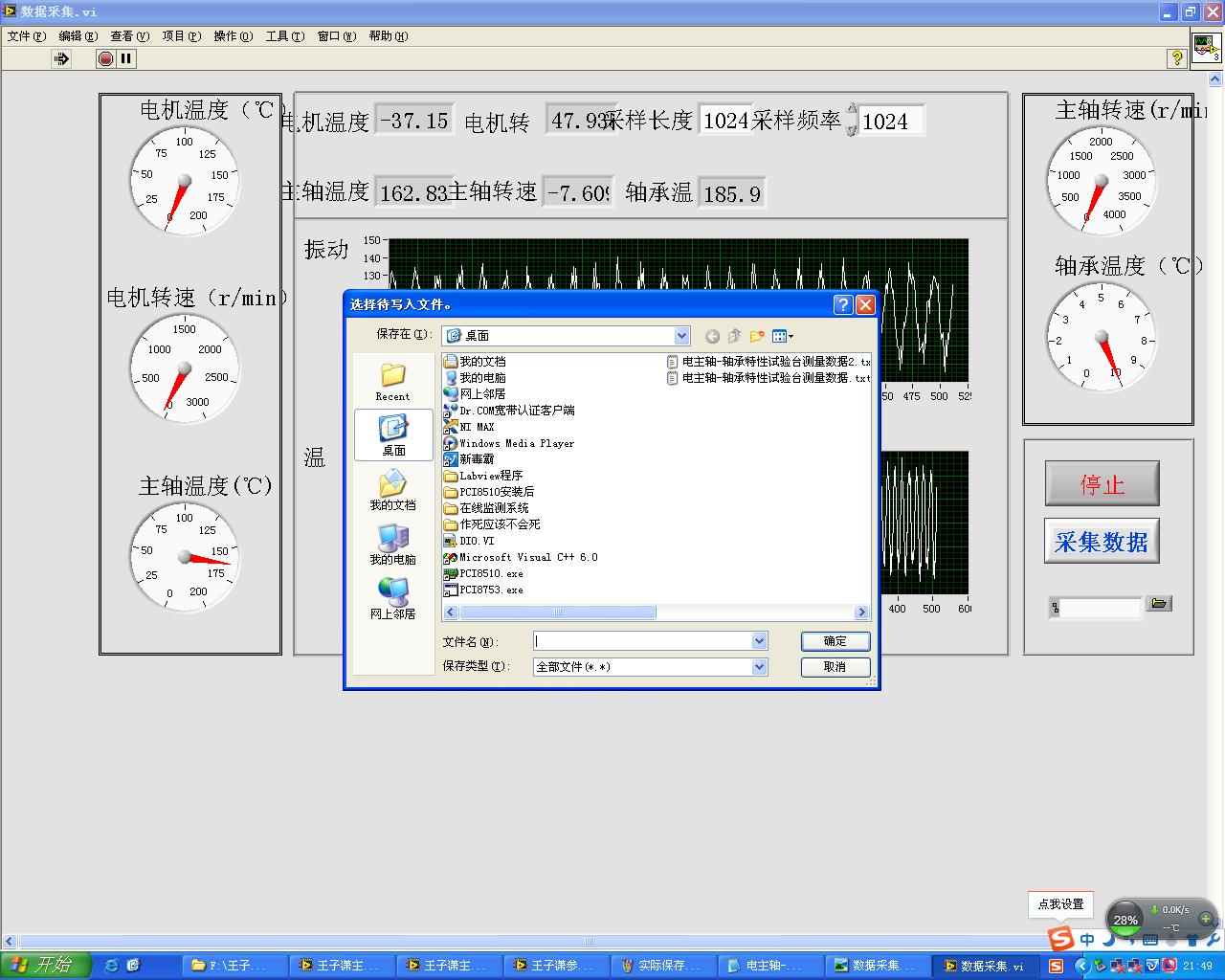Select 我的文档 in the places bar
This screenshot has width=1225, height=980.
point(393,490)
